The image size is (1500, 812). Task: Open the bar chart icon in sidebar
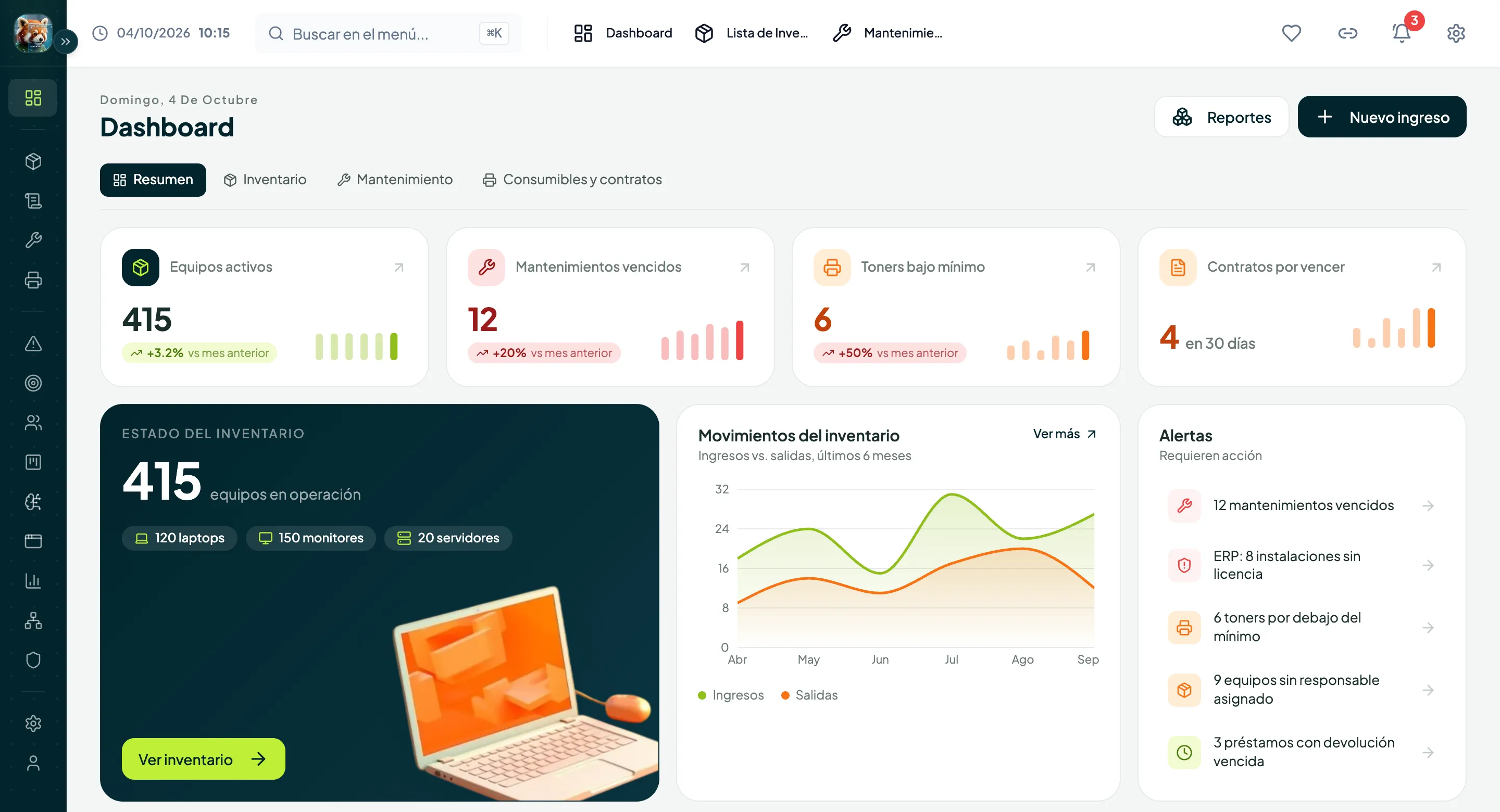point(33,581)
